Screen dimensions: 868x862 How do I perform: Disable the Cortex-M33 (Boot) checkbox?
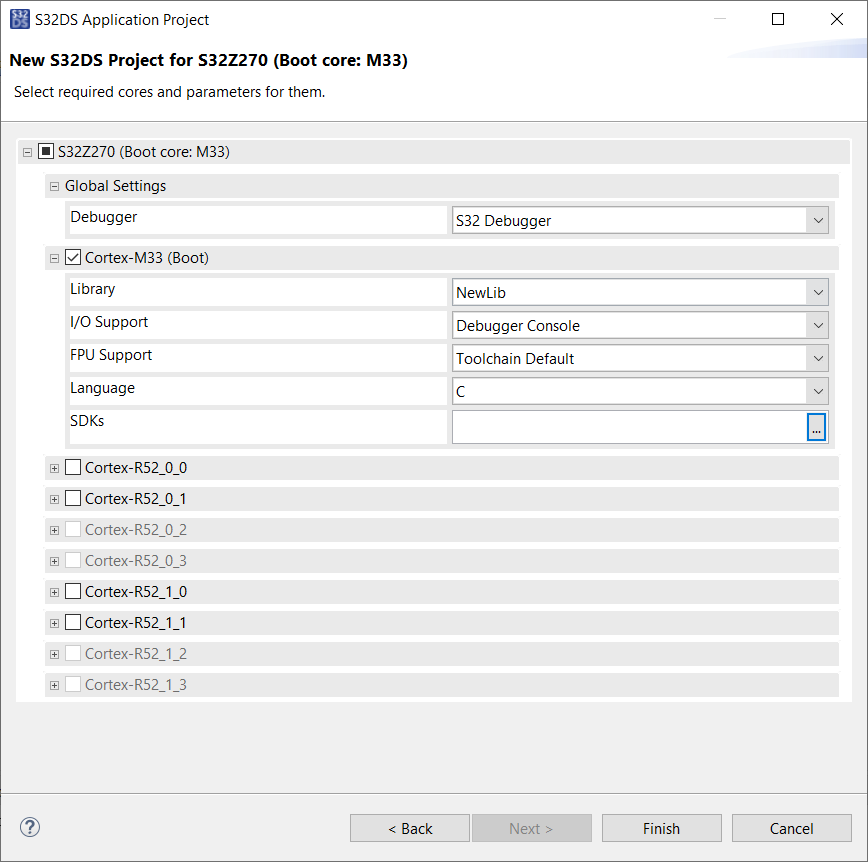tap(72, 256)
